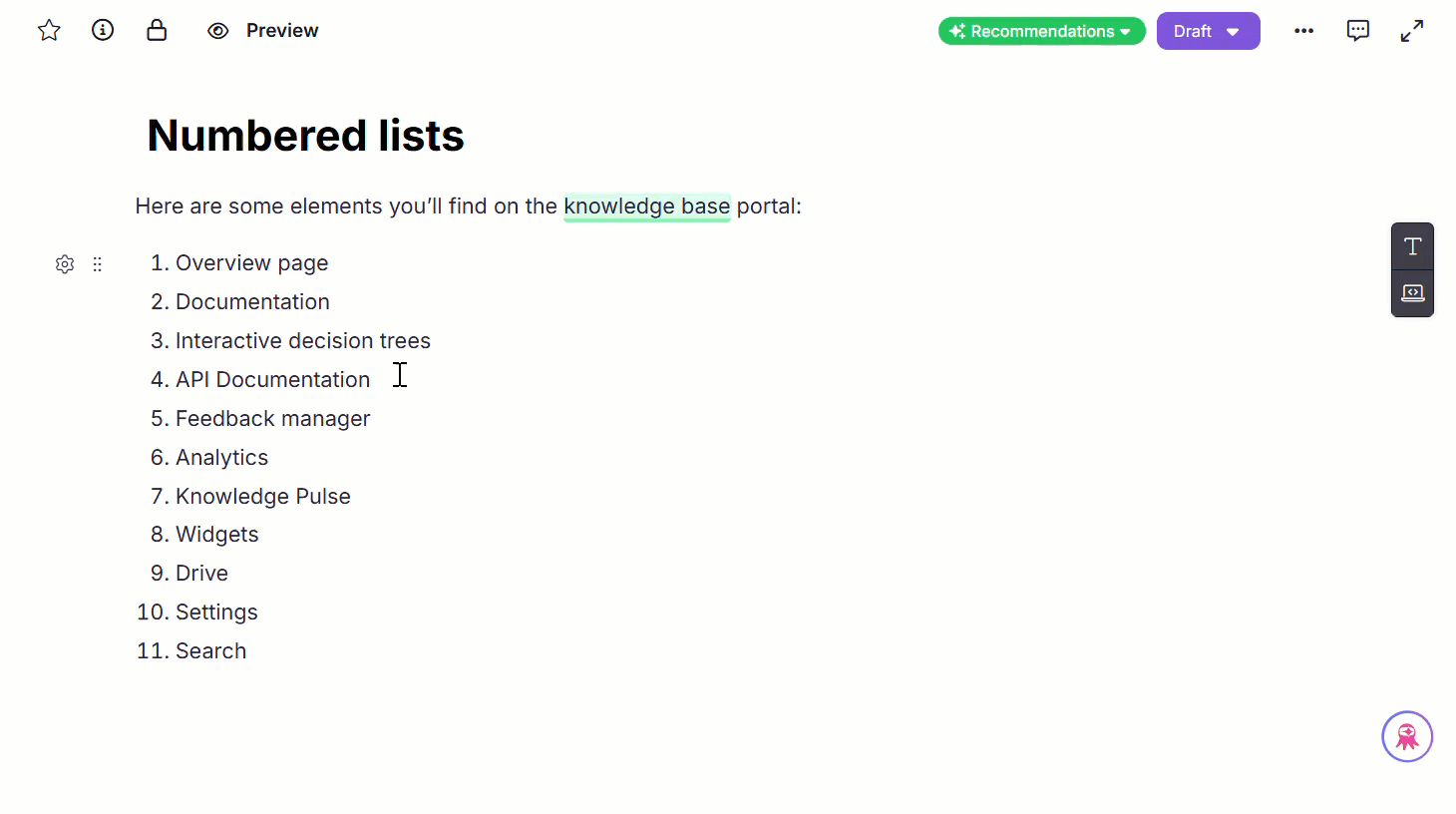The image size is (1456, 814).
Task: Click the 'Numbered lists' title
Action: point(305,136)
